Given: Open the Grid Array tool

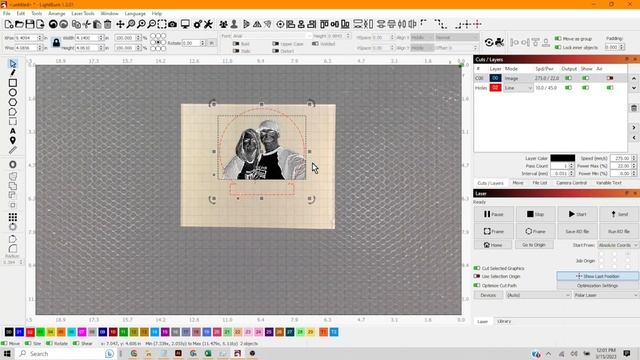Looking at the screenshot, I should [13, 217].
